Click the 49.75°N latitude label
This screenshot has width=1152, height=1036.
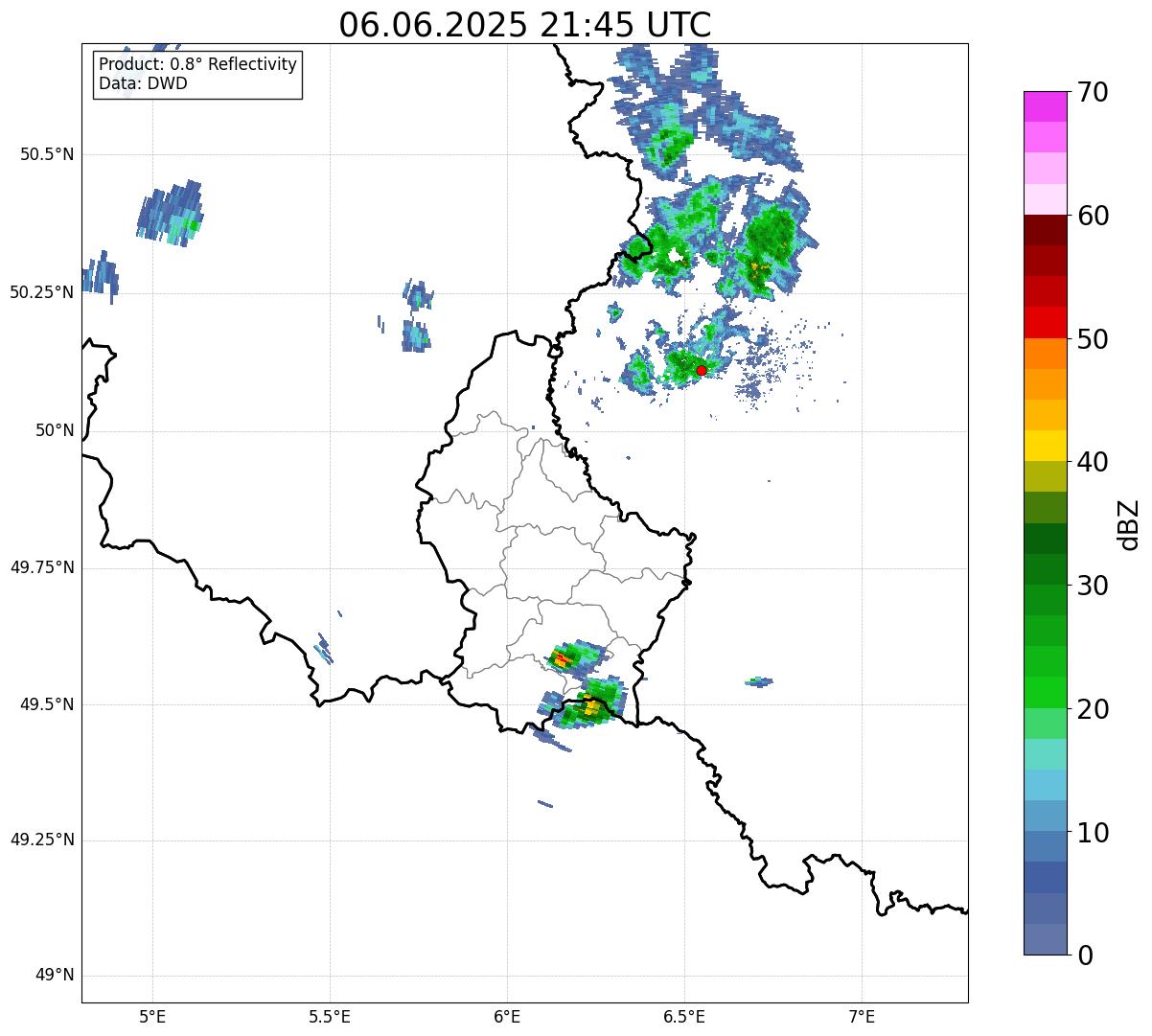click(42, 567)
